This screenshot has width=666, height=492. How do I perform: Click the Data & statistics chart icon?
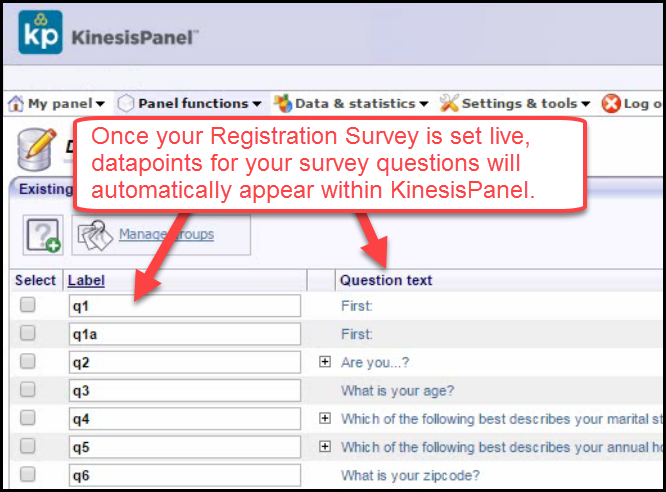[283, 103]
